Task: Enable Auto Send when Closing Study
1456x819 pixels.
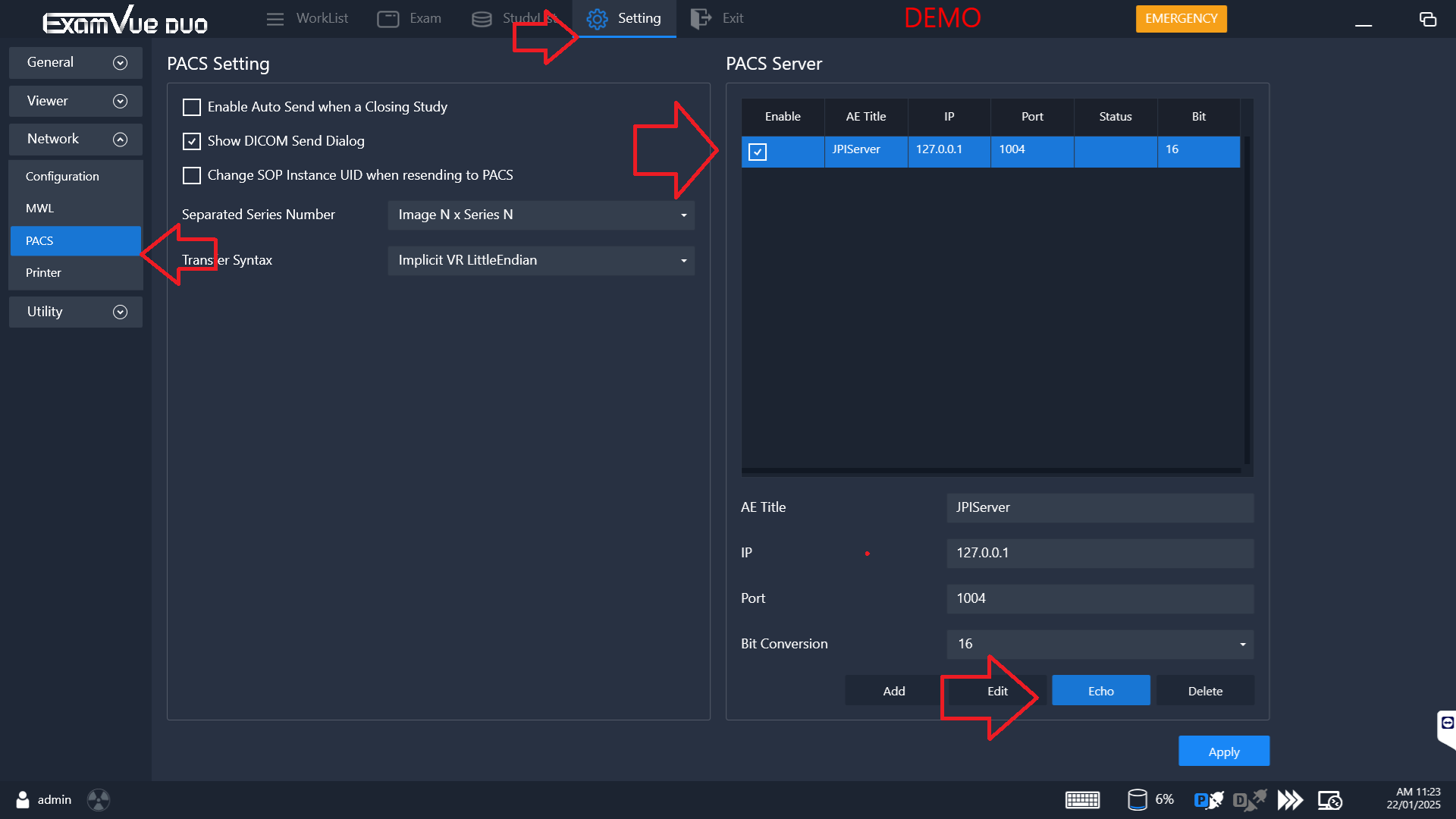Action: (192, 107)
